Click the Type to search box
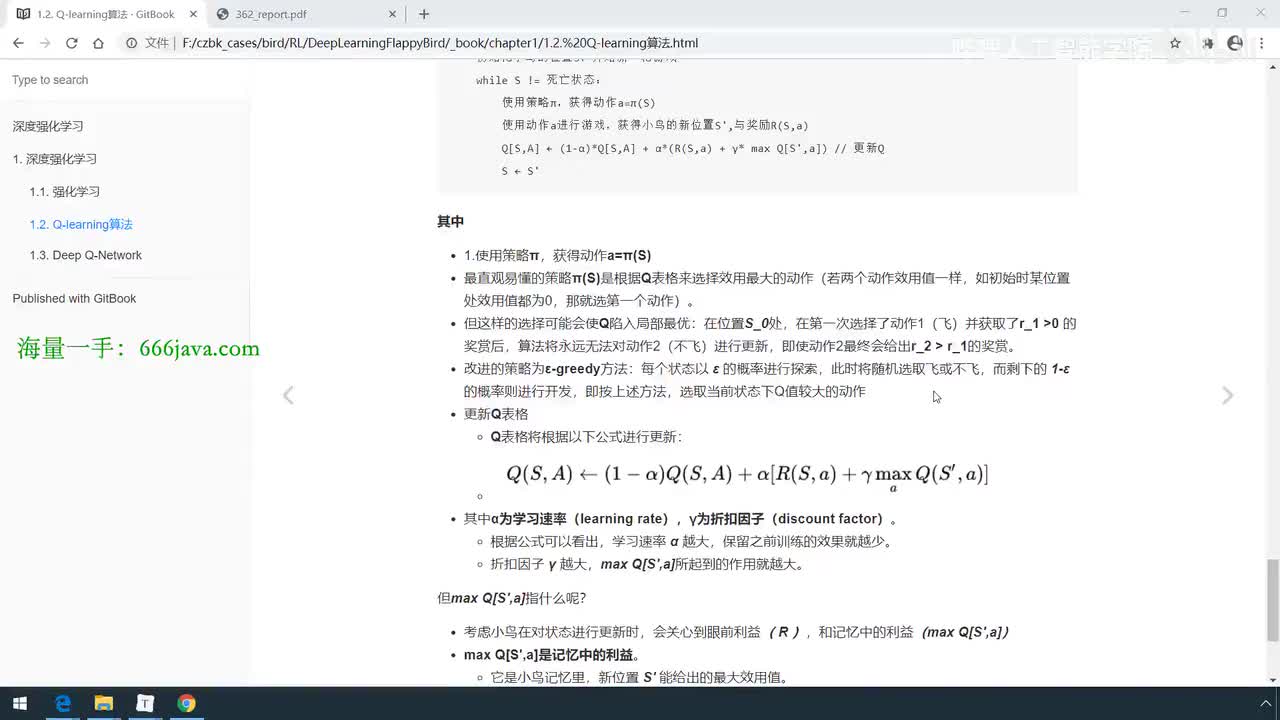This screenshot has height=720, width=1280. click(x=124, y=80)
